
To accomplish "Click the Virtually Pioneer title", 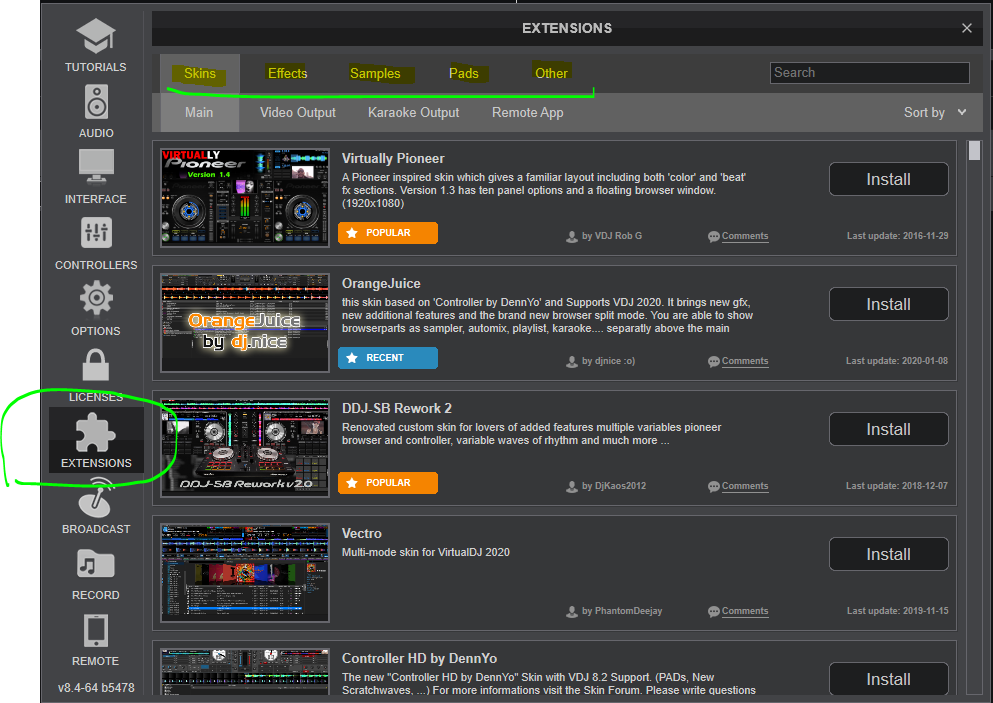I will pyautogui.click(x=393, y=158).
